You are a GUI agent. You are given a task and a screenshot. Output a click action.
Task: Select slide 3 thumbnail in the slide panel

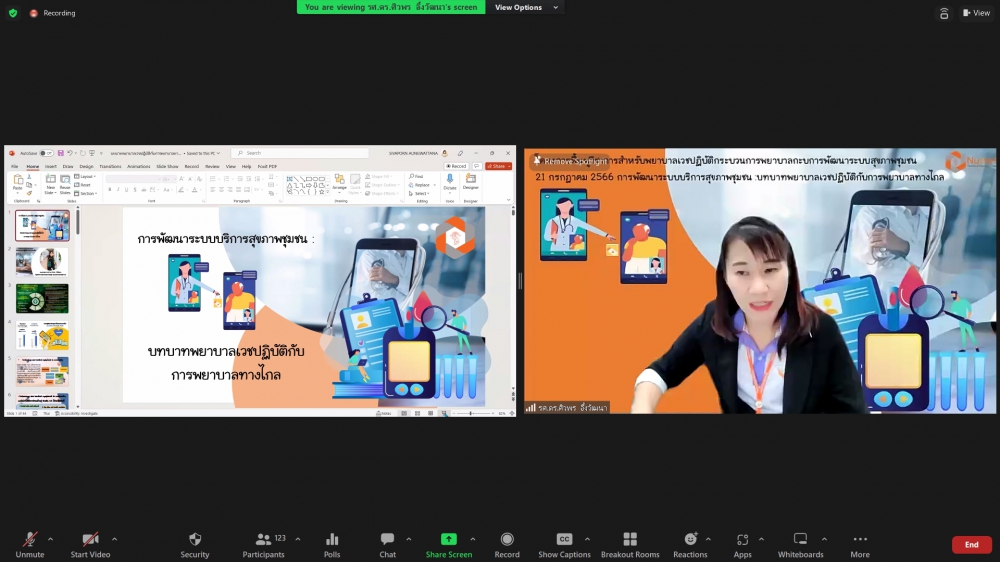point(42,298)
